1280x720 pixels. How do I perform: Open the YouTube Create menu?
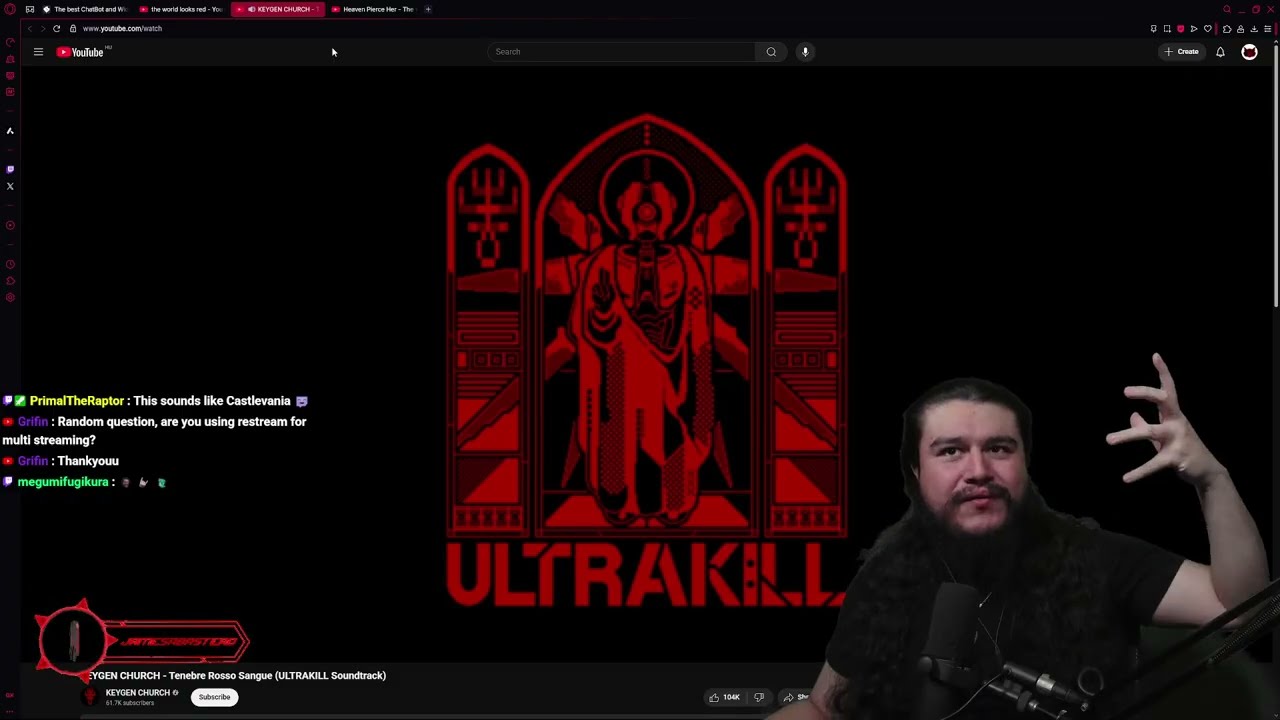[1181, 52]
